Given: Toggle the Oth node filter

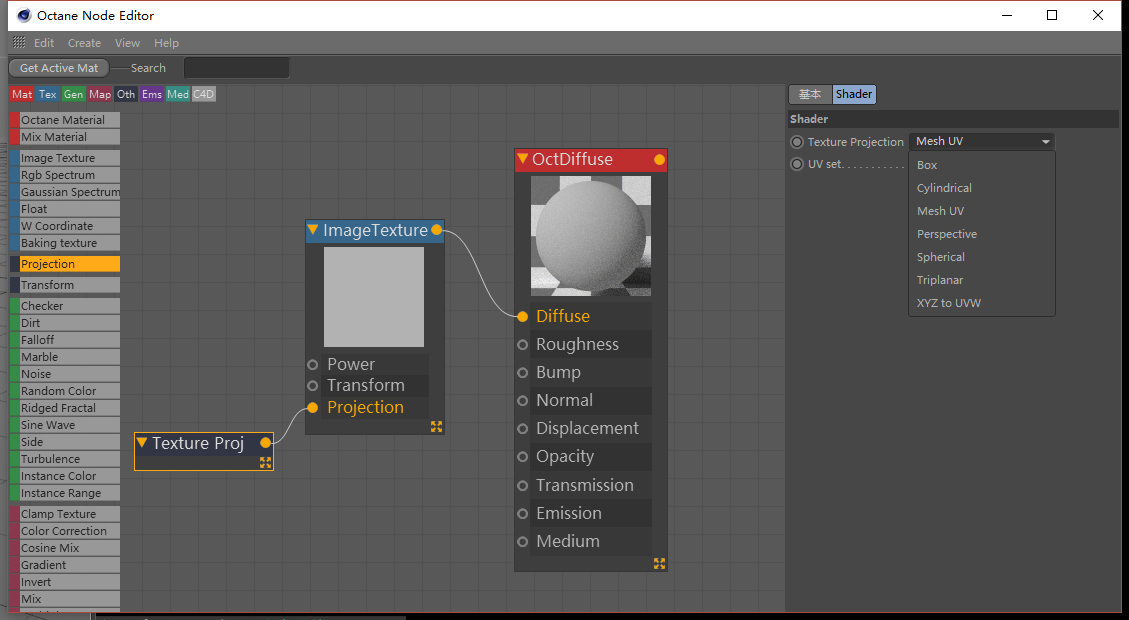Looking at the screenshot, I should [126, 94].
